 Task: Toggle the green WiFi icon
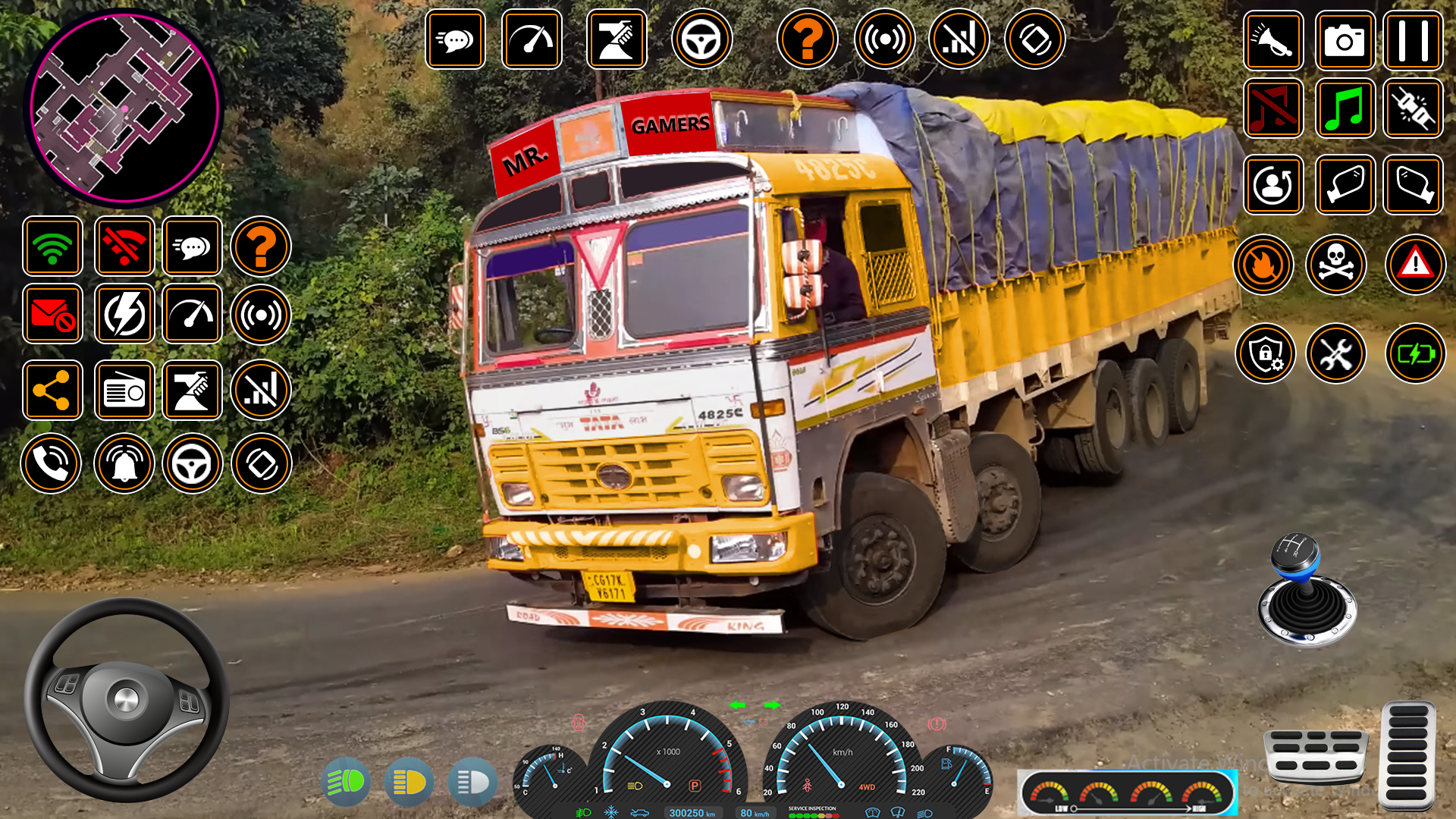52,246
